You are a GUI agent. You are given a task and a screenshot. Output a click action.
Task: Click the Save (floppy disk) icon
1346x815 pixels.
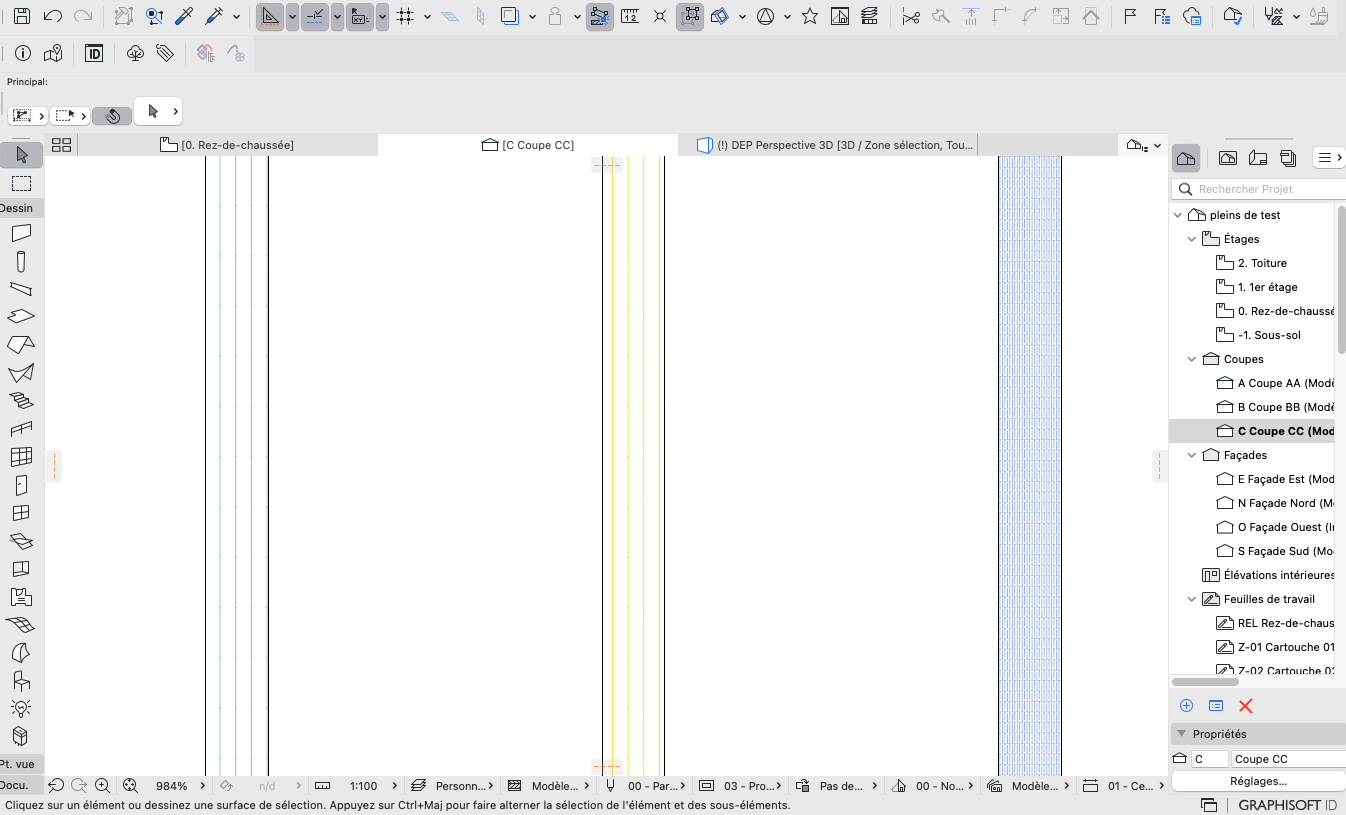(x=21, y=16)
